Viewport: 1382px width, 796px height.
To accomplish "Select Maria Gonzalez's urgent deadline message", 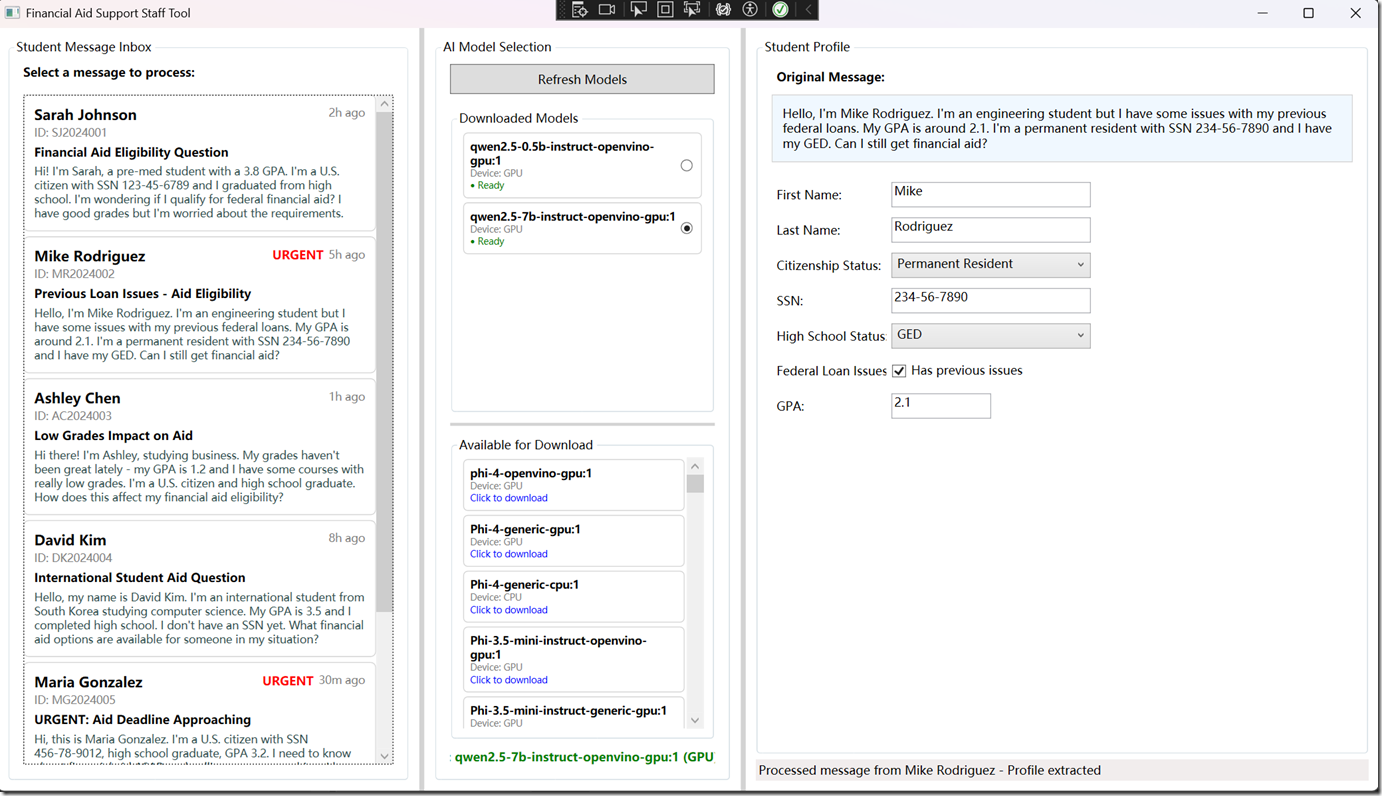I will 200,713.
